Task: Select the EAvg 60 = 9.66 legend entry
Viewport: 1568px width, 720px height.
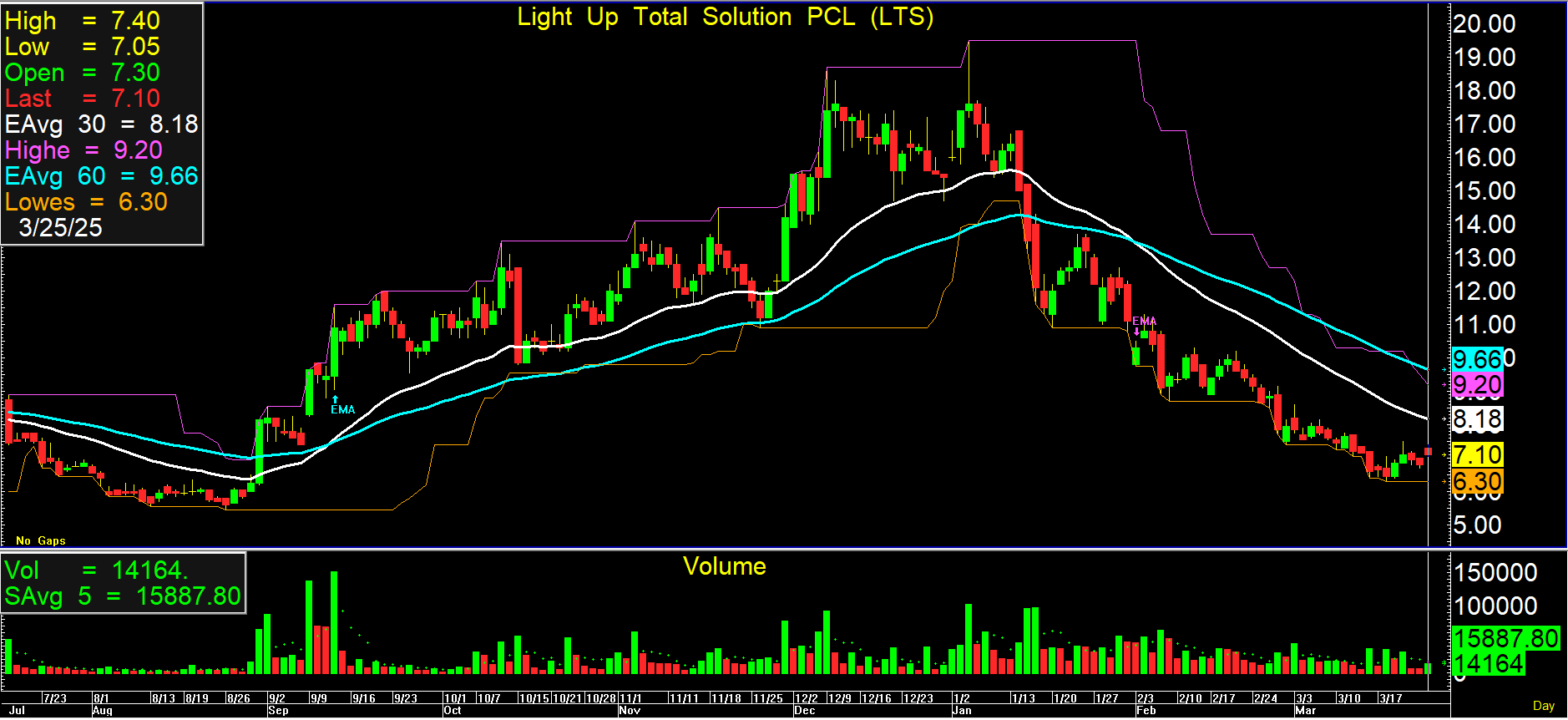Action: (102, 176)
